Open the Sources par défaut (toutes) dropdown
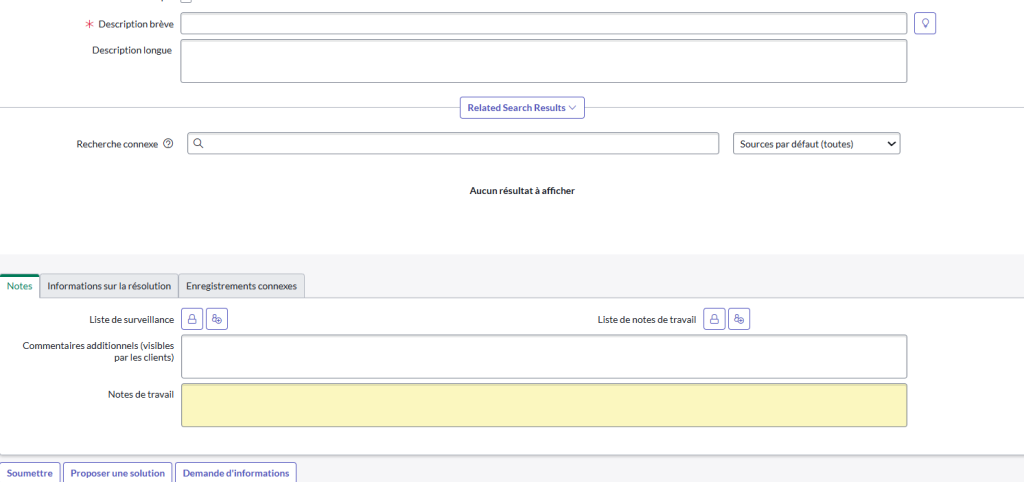Viewport: 1024px width, 482px height. [816, 144]
